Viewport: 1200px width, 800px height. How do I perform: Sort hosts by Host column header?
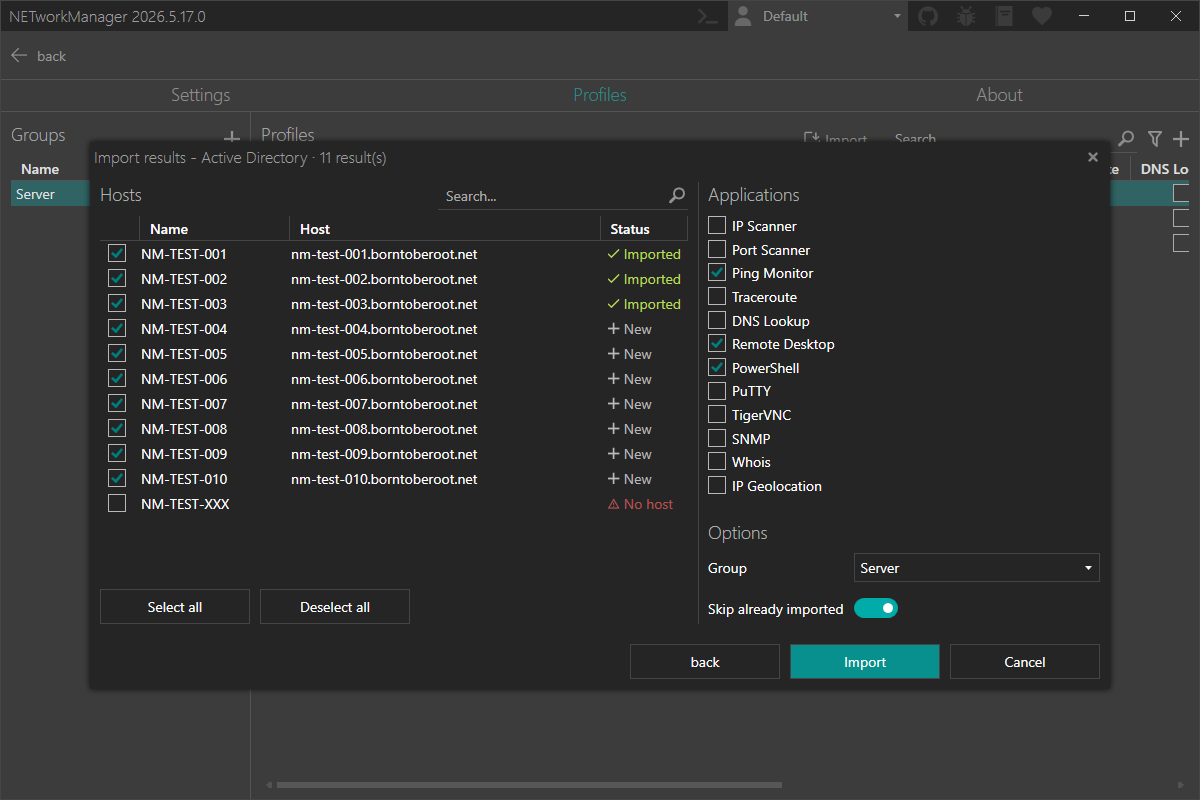click(445, 229)
